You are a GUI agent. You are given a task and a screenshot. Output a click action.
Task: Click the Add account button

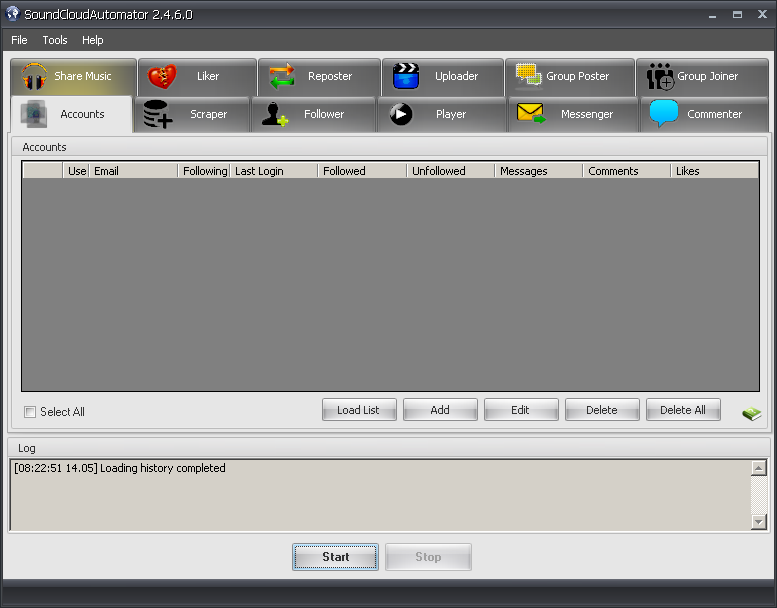(x=440, y=410)
